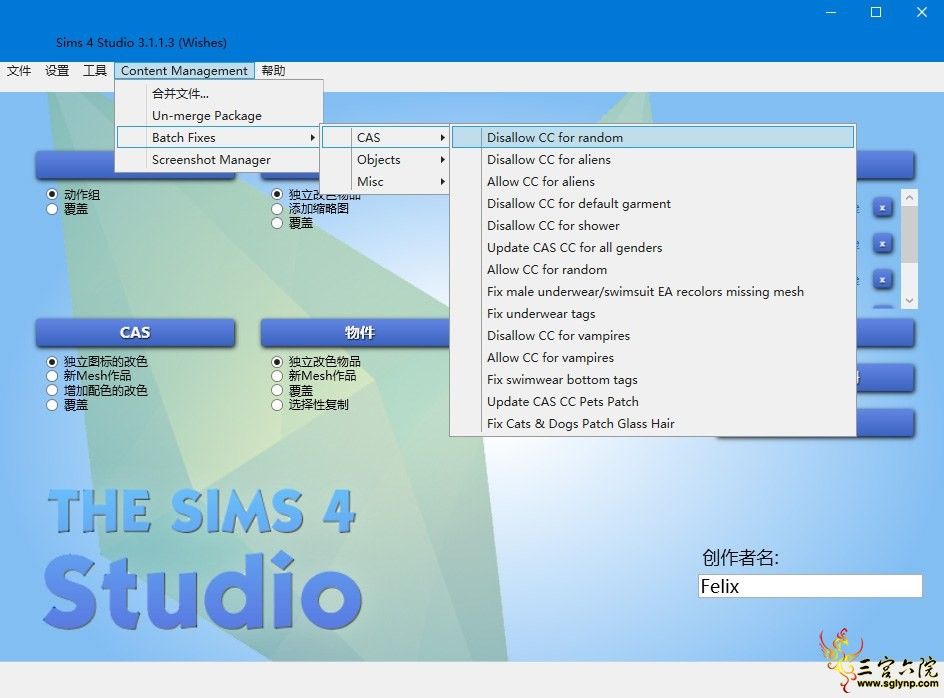Choose 覆盖 under the CAS button
944x698 pixels.
pos(52,405)
